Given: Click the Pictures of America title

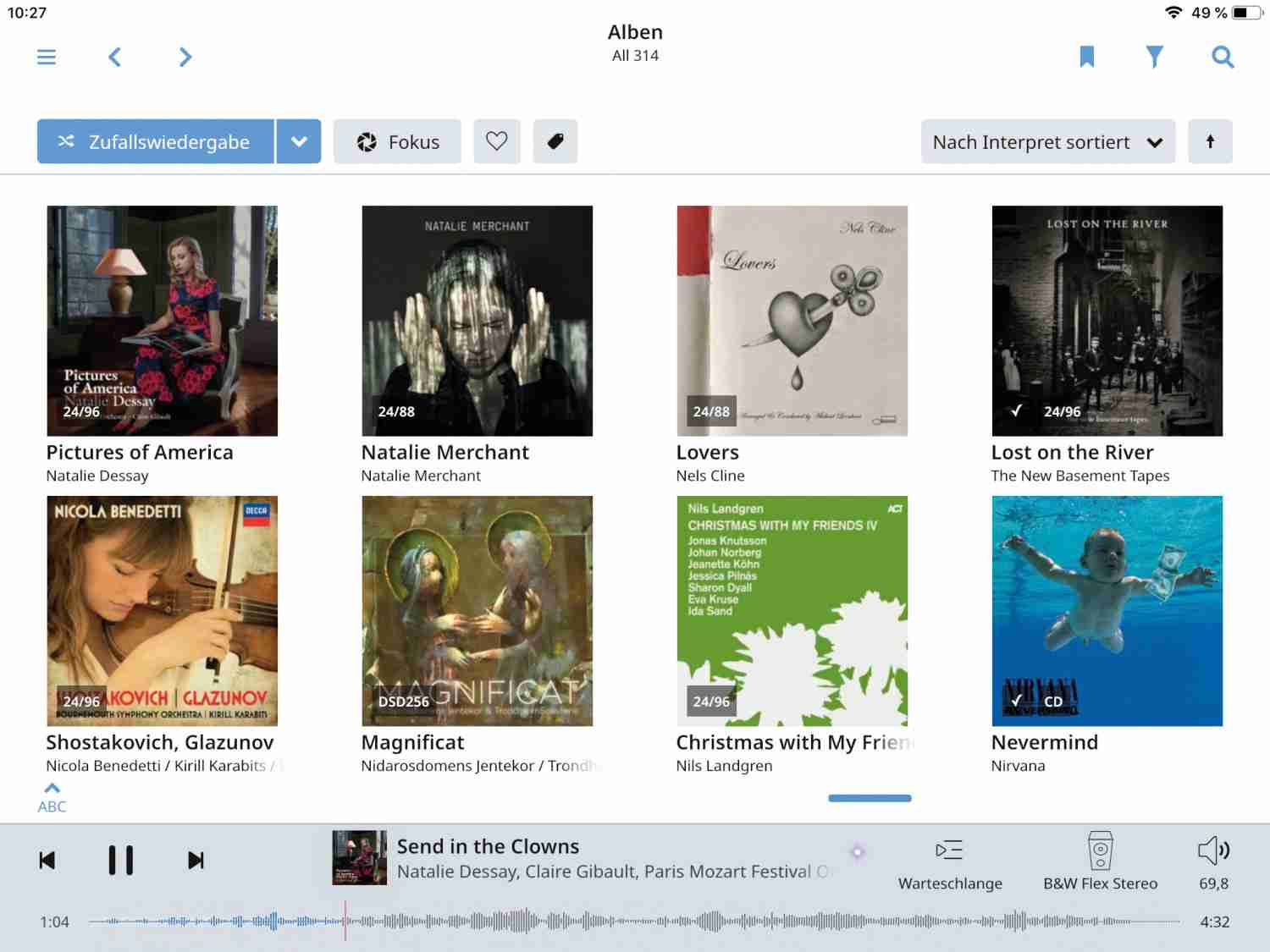Looking at the screenshot, I should [x=140, y=453].
